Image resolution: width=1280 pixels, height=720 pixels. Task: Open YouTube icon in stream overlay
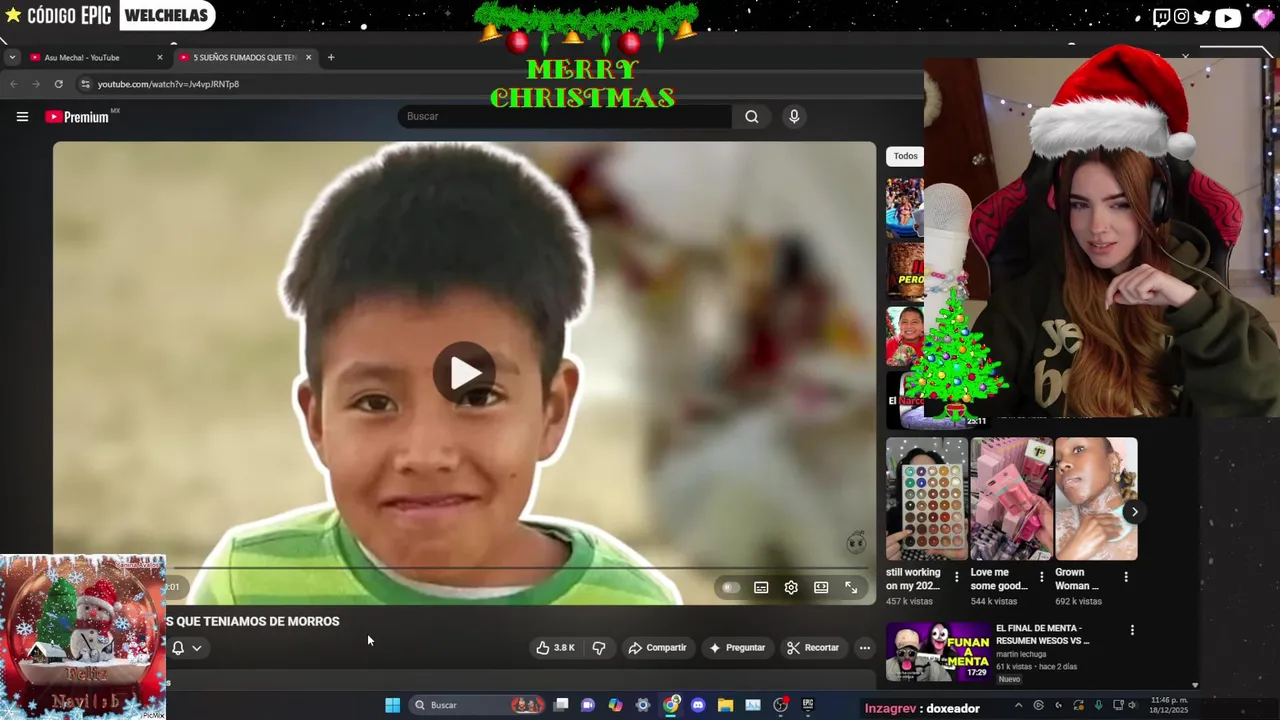(x=1228, y=17)
